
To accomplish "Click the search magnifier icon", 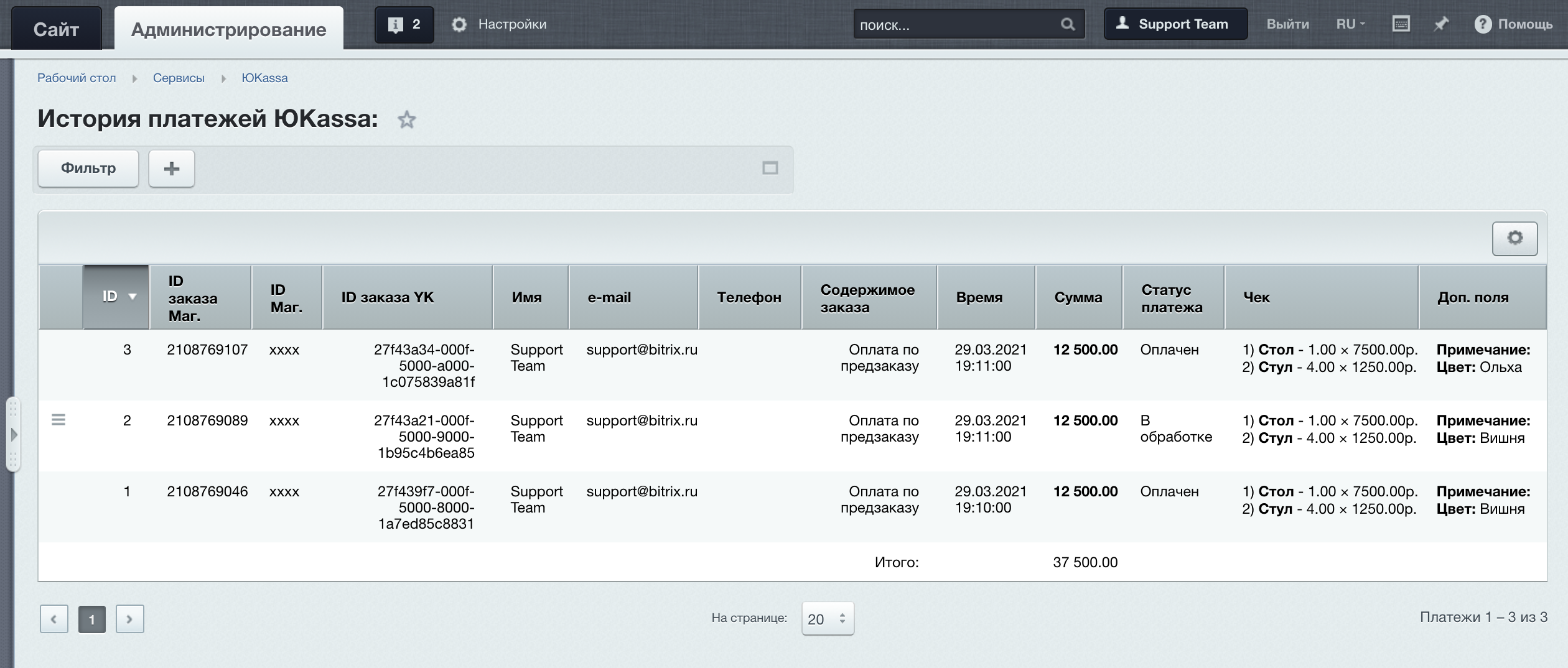I will pos(1067,24).
